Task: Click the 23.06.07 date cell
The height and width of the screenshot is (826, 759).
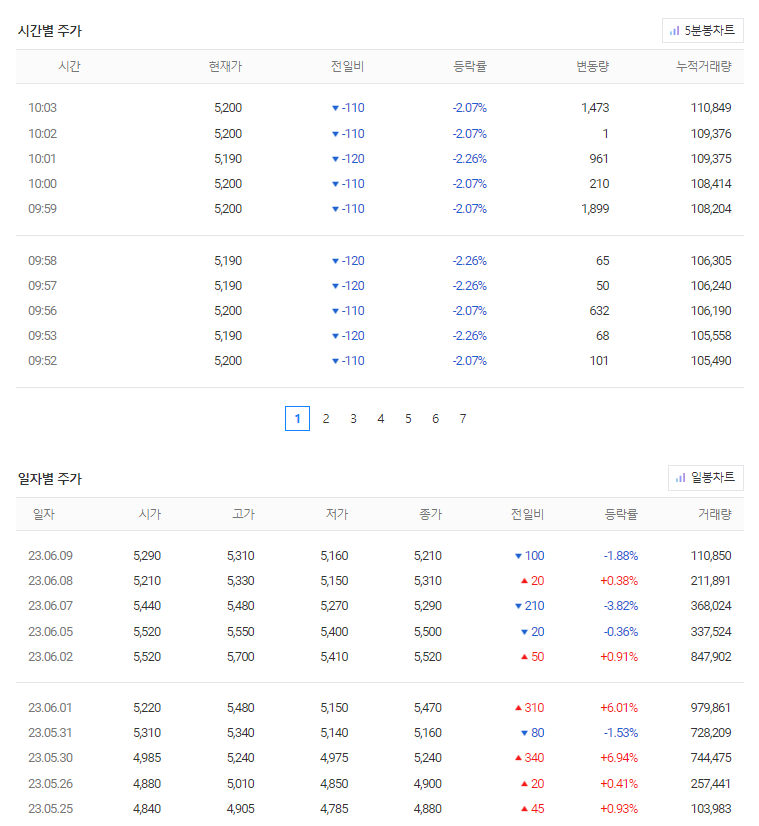Action: pos(51,606)
